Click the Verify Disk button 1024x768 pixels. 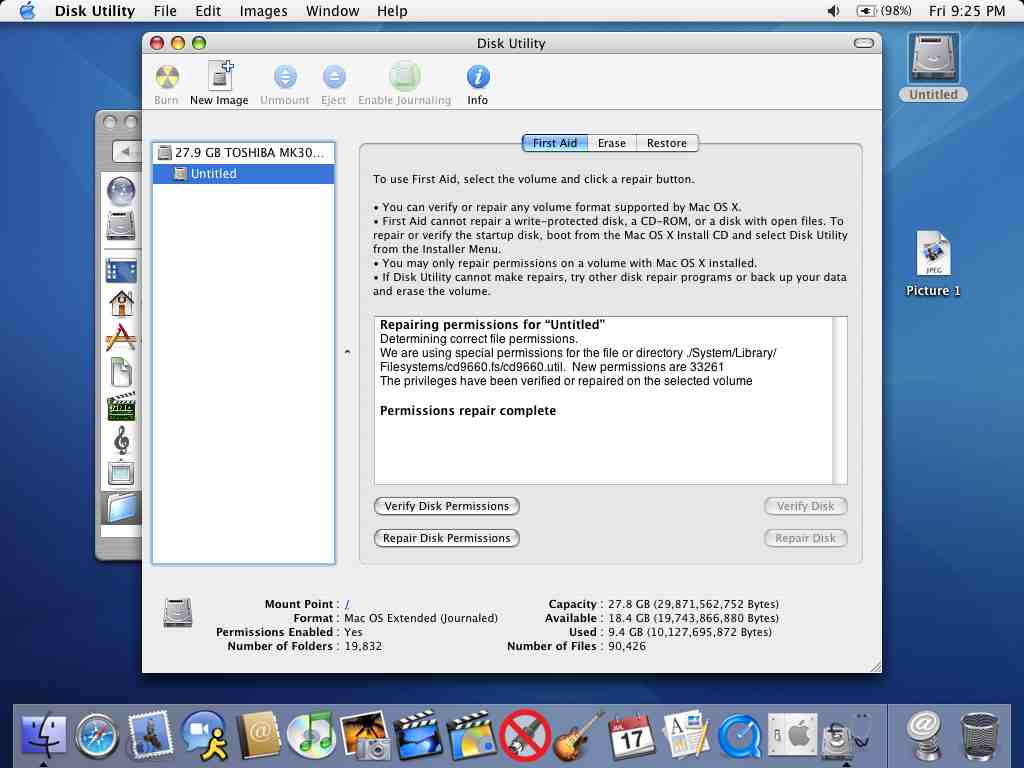[805, 506]
